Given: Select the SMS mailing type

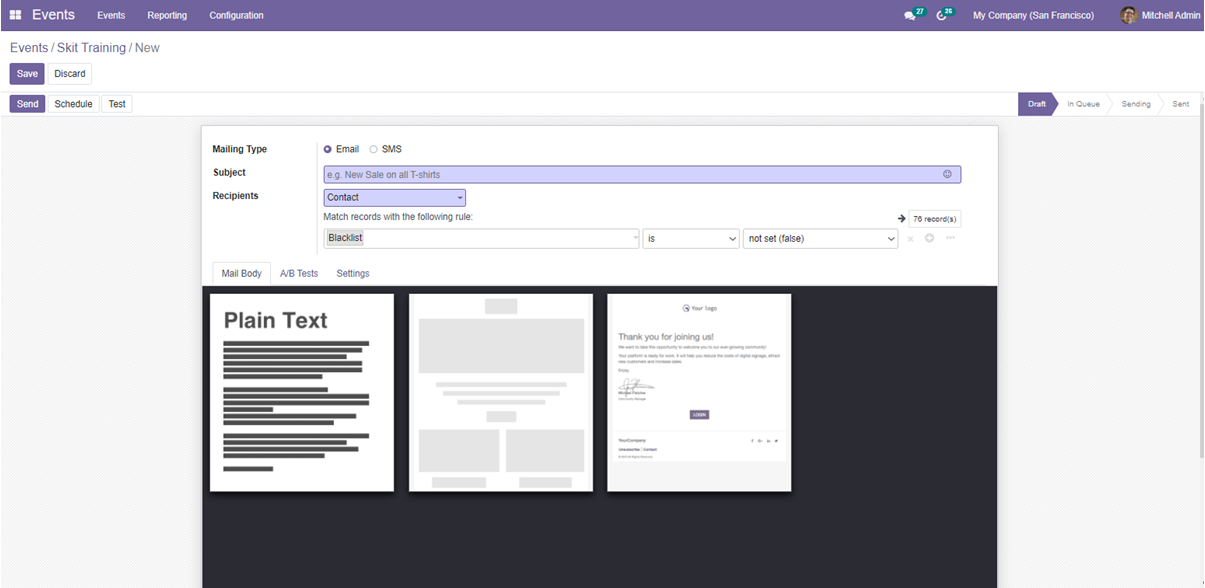Looking at the screenshot, I should [374, 150].
